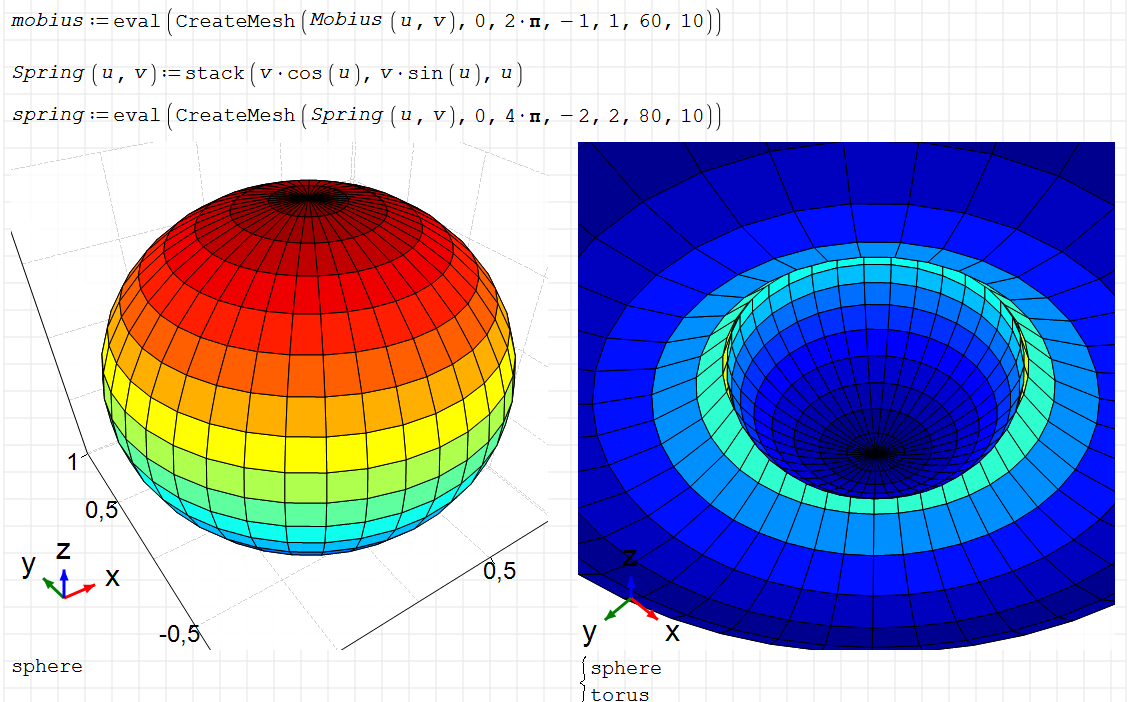This screenshot has height=702, width=1132.
Task: Click the red x-axis arrow in the left plot
Action: [x=82, y=590]
